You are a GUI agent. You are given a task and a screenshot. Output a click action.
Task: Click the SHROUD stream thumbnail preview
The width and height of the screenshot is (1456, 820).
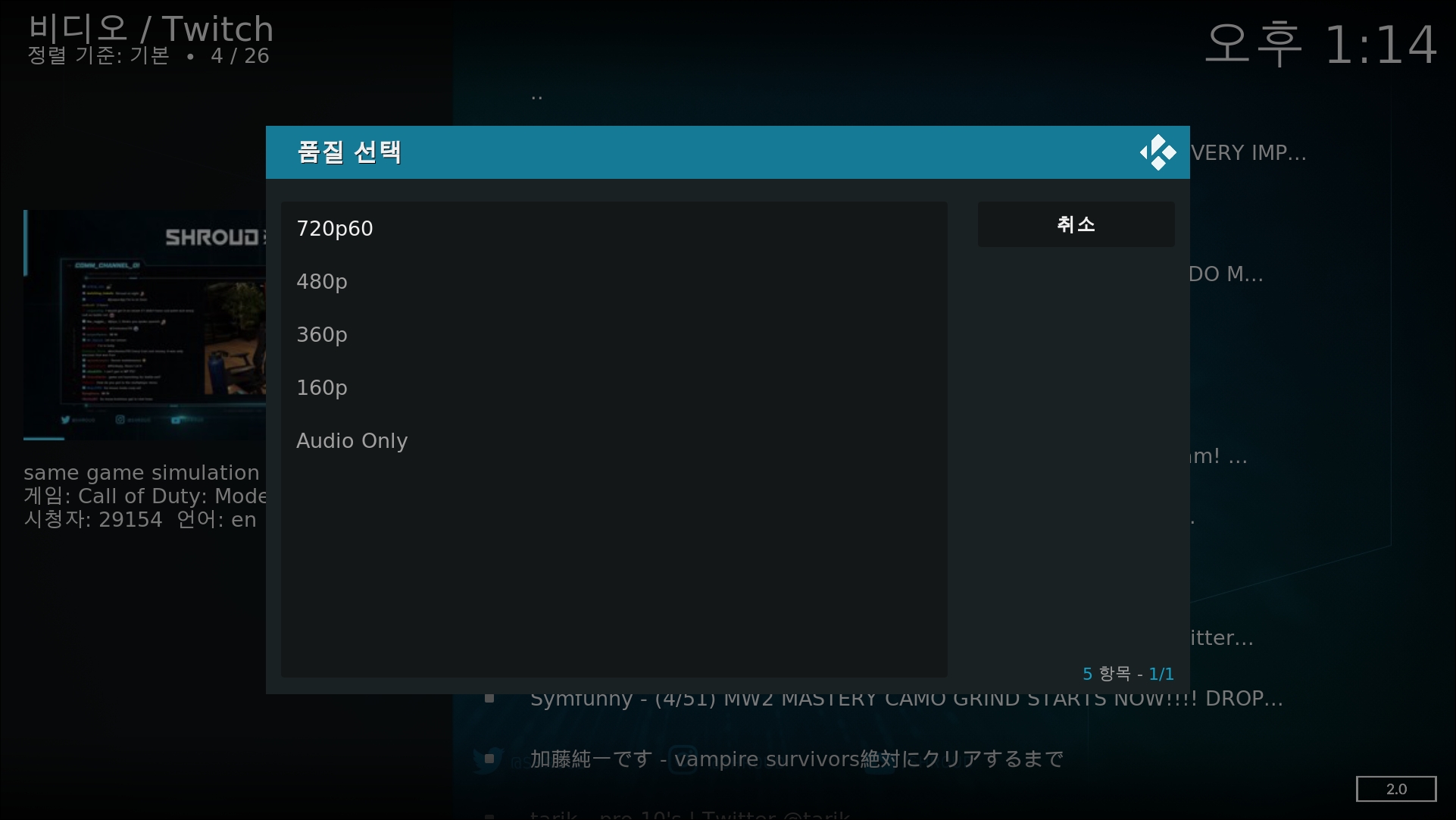tap(145, 326)
